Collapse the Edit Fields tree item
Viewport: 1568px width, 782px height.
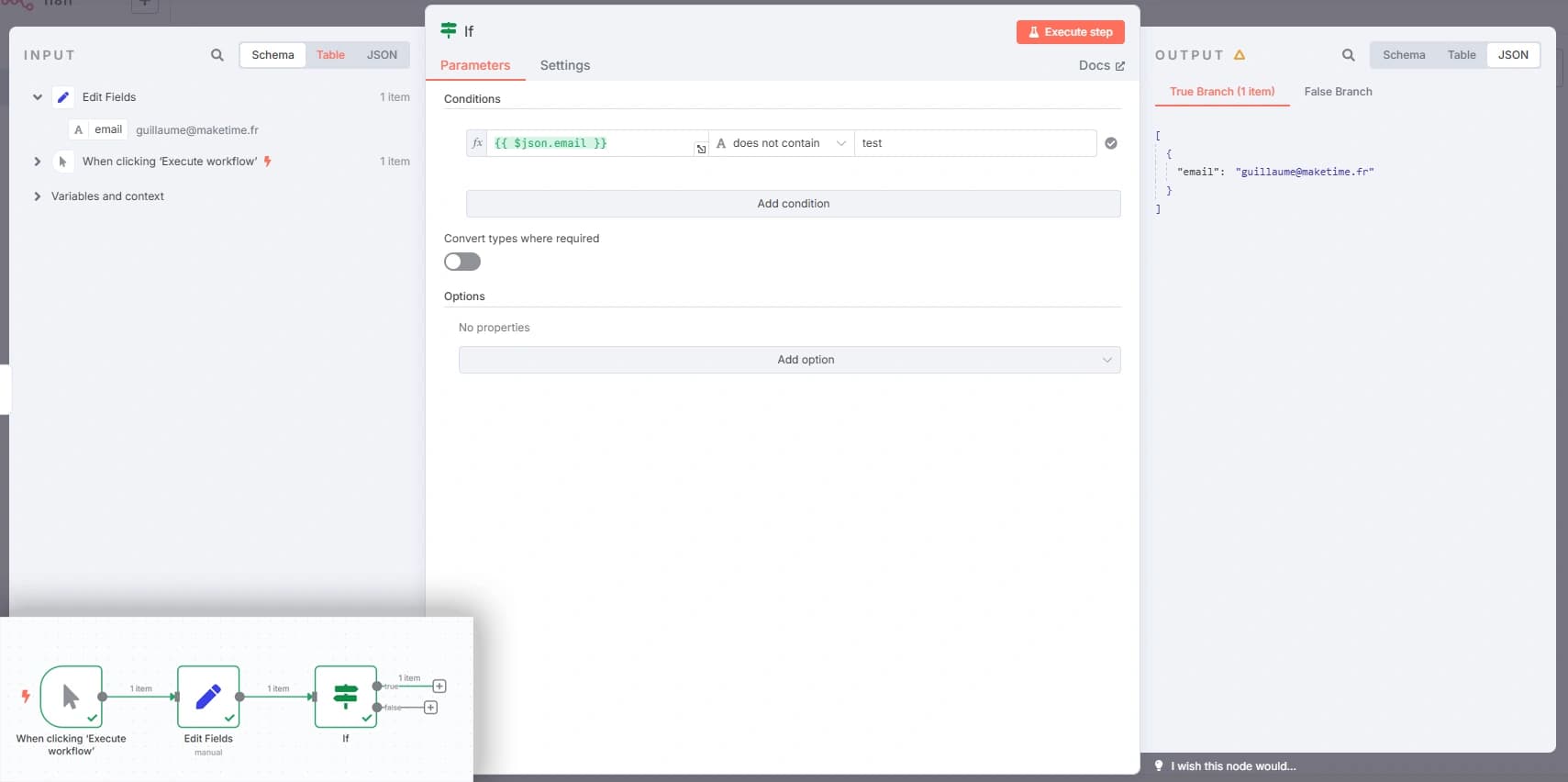pos(38,97)
